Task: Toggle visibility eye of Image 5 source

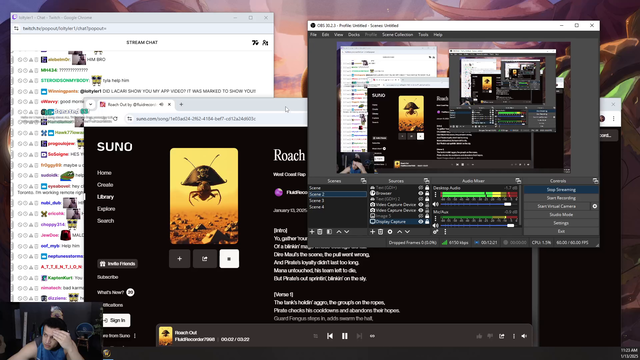Action: [x=420, y=216]
